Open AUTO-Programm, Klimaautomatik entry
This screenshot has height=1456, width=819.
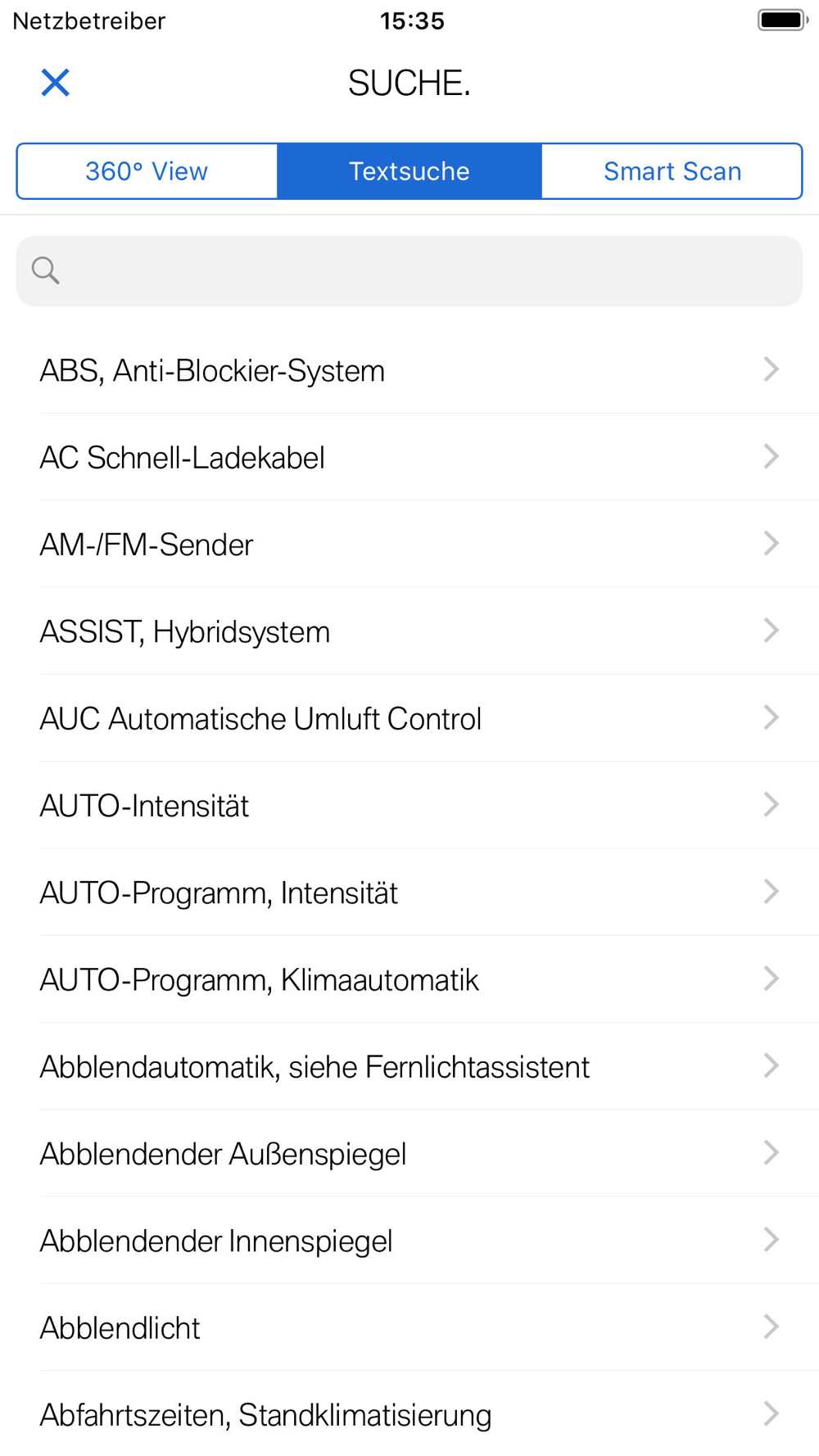[x=409, y=979]
